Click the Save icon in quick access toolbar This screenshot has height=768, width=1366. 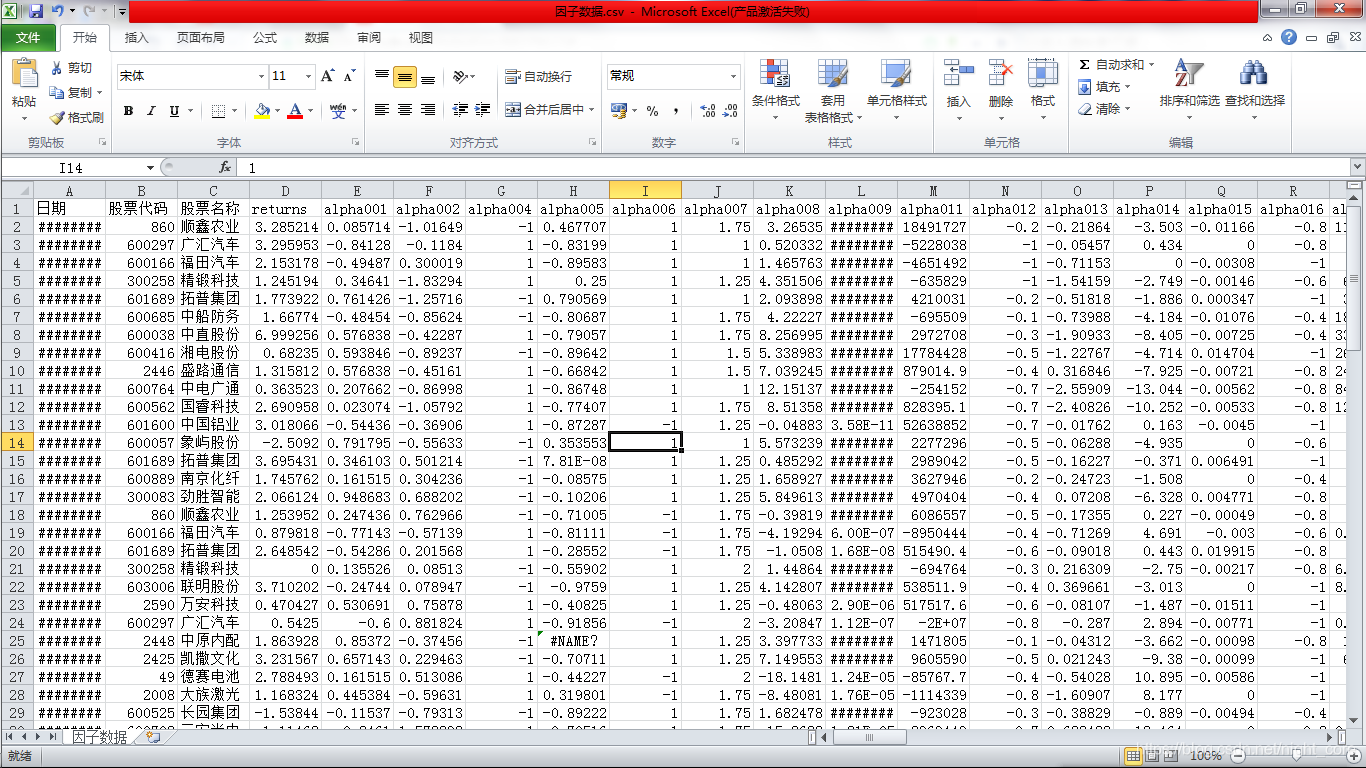pyautogui.click(x=36, y=11)
